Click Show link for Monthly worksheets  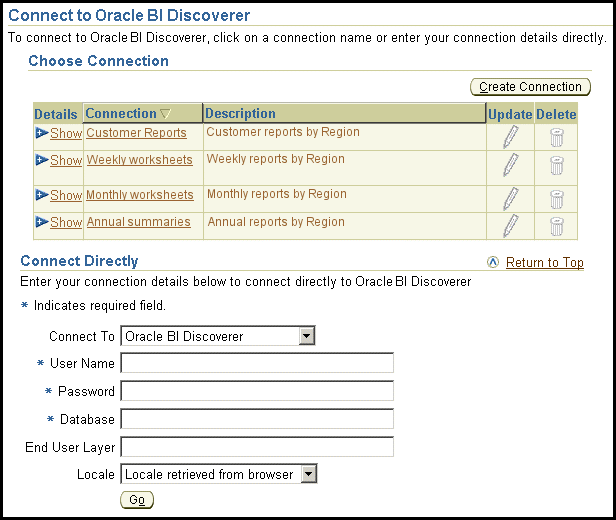[66, 195]
